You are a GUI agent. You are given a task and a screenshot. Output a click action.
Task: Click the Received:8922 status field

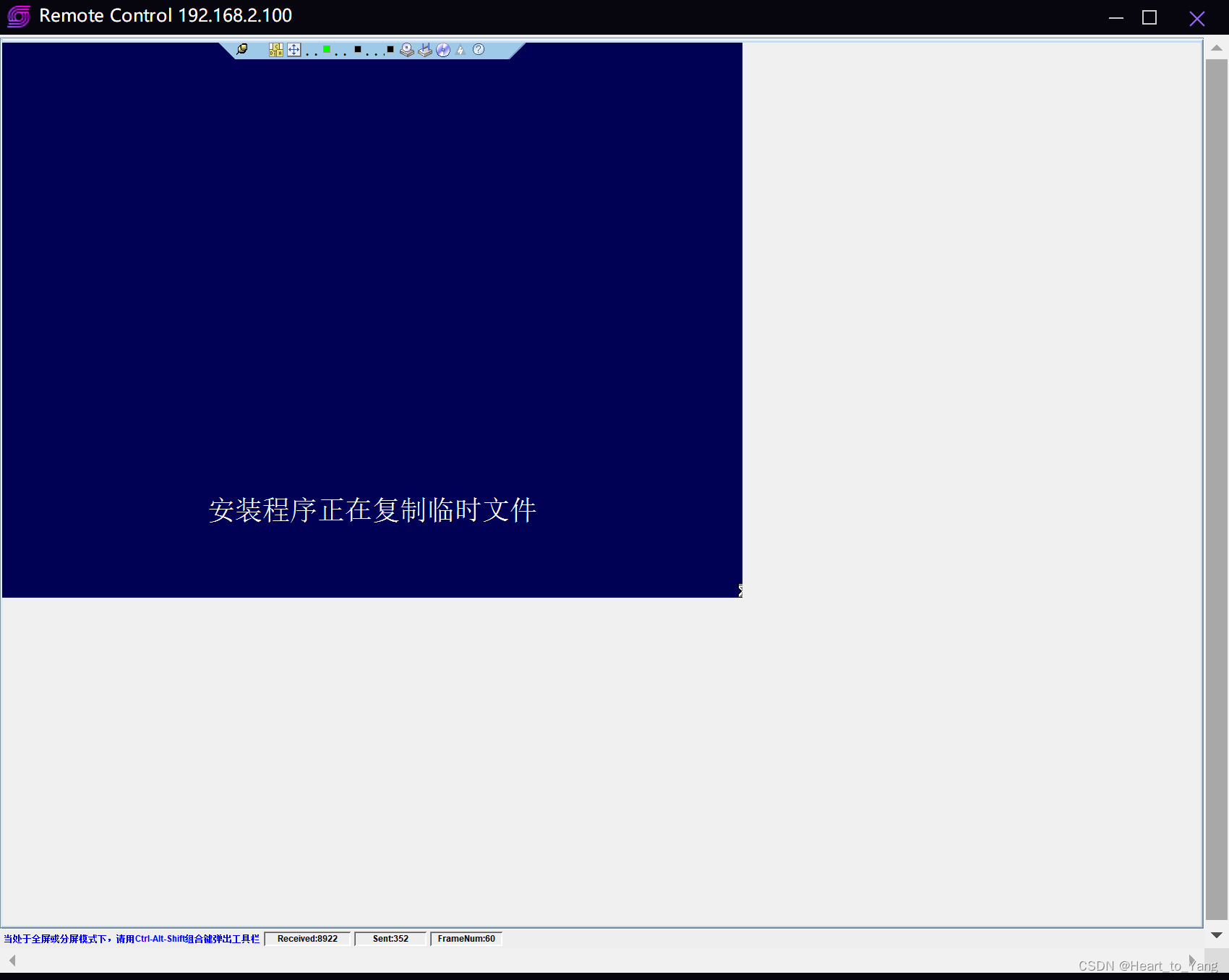307,939
